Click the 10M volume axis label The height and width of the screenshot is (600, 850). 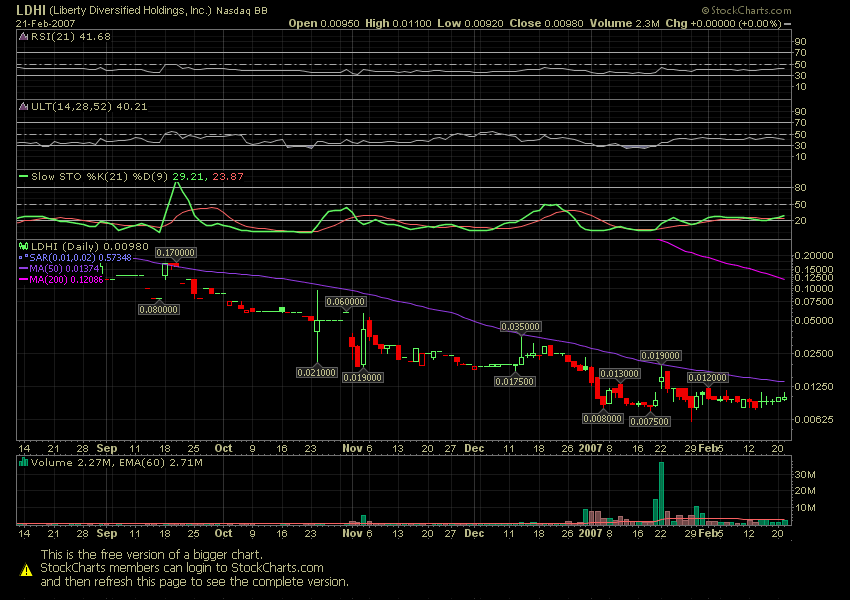805,508
